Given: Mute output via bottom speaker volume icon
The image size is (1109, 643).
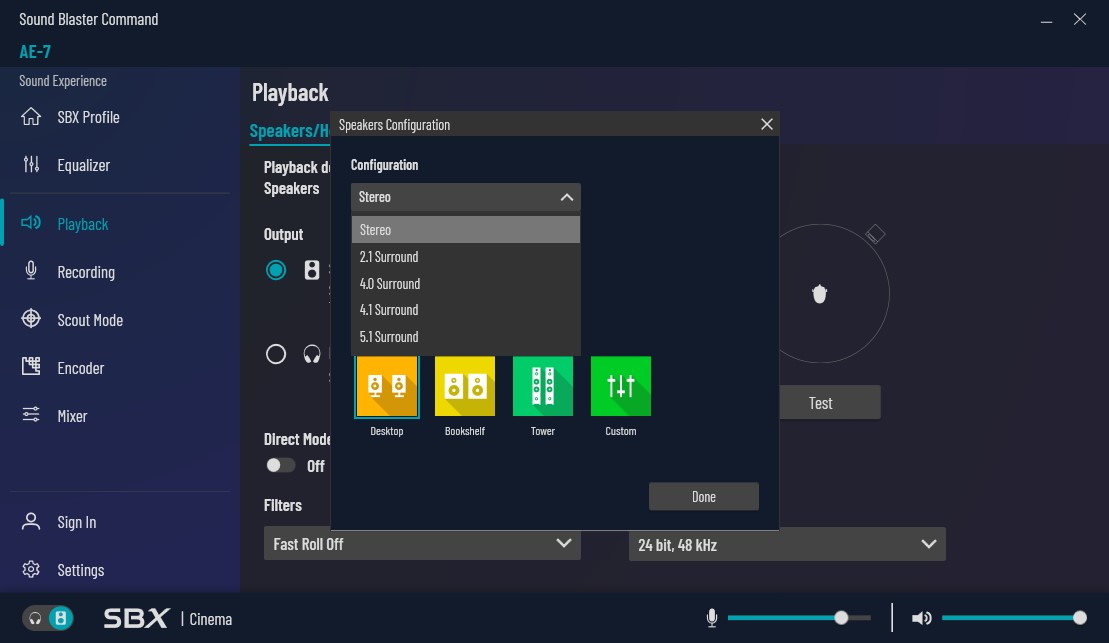Looking at the screenshot, I should pos(922,618).
